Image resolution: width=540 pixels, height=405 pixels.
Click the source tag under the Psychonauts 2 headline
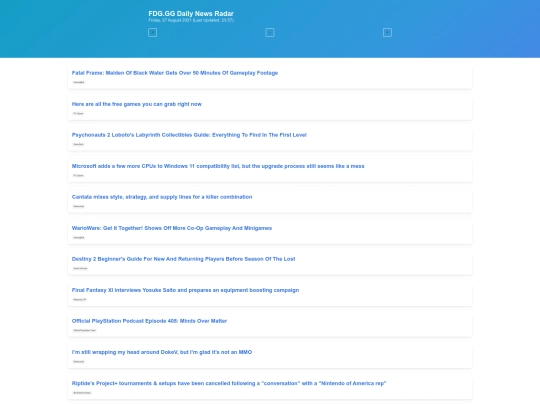click(x=78, y=144)
